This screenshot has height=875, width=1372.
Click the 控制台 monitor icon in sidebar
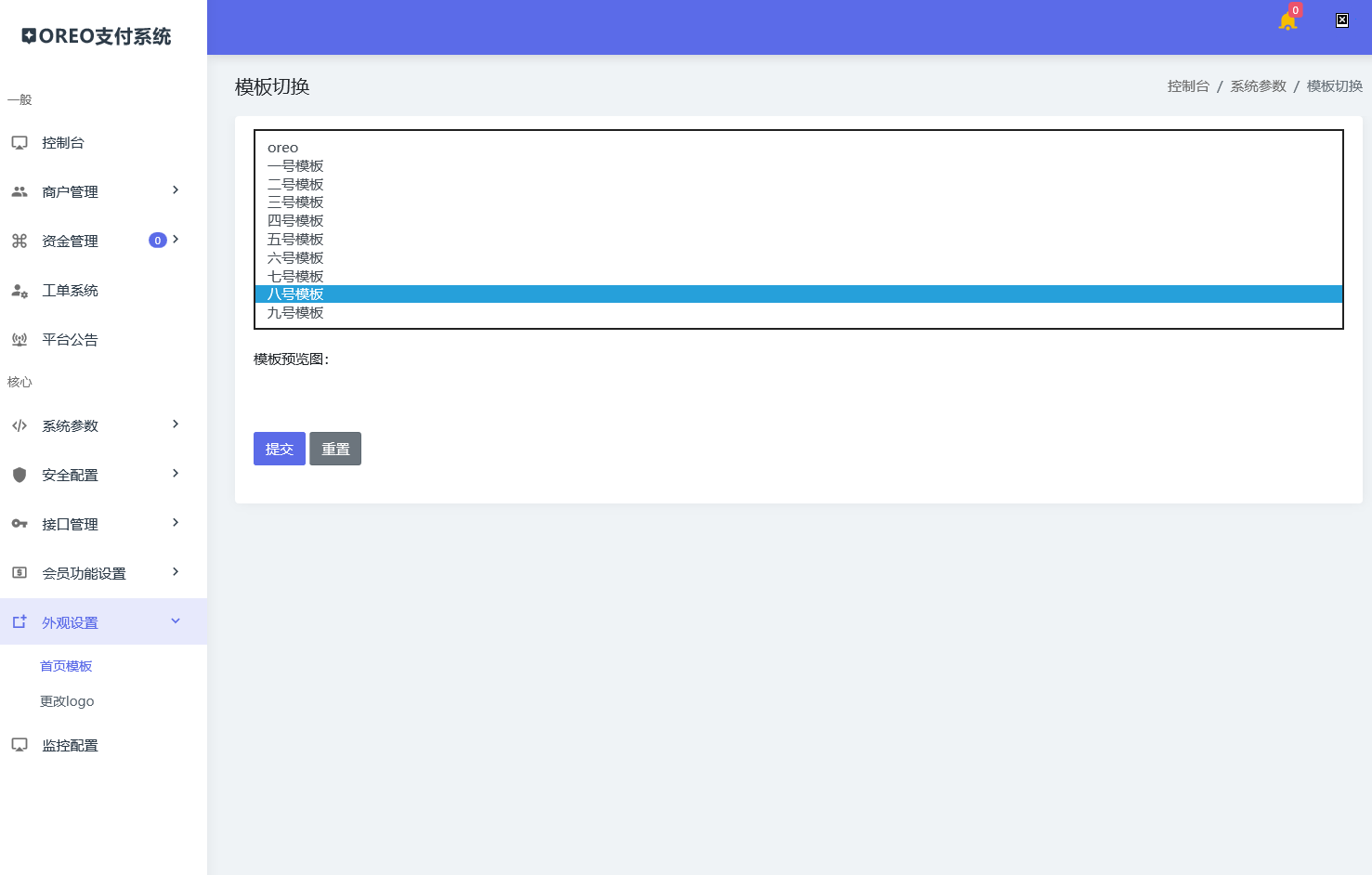(20, 143)
